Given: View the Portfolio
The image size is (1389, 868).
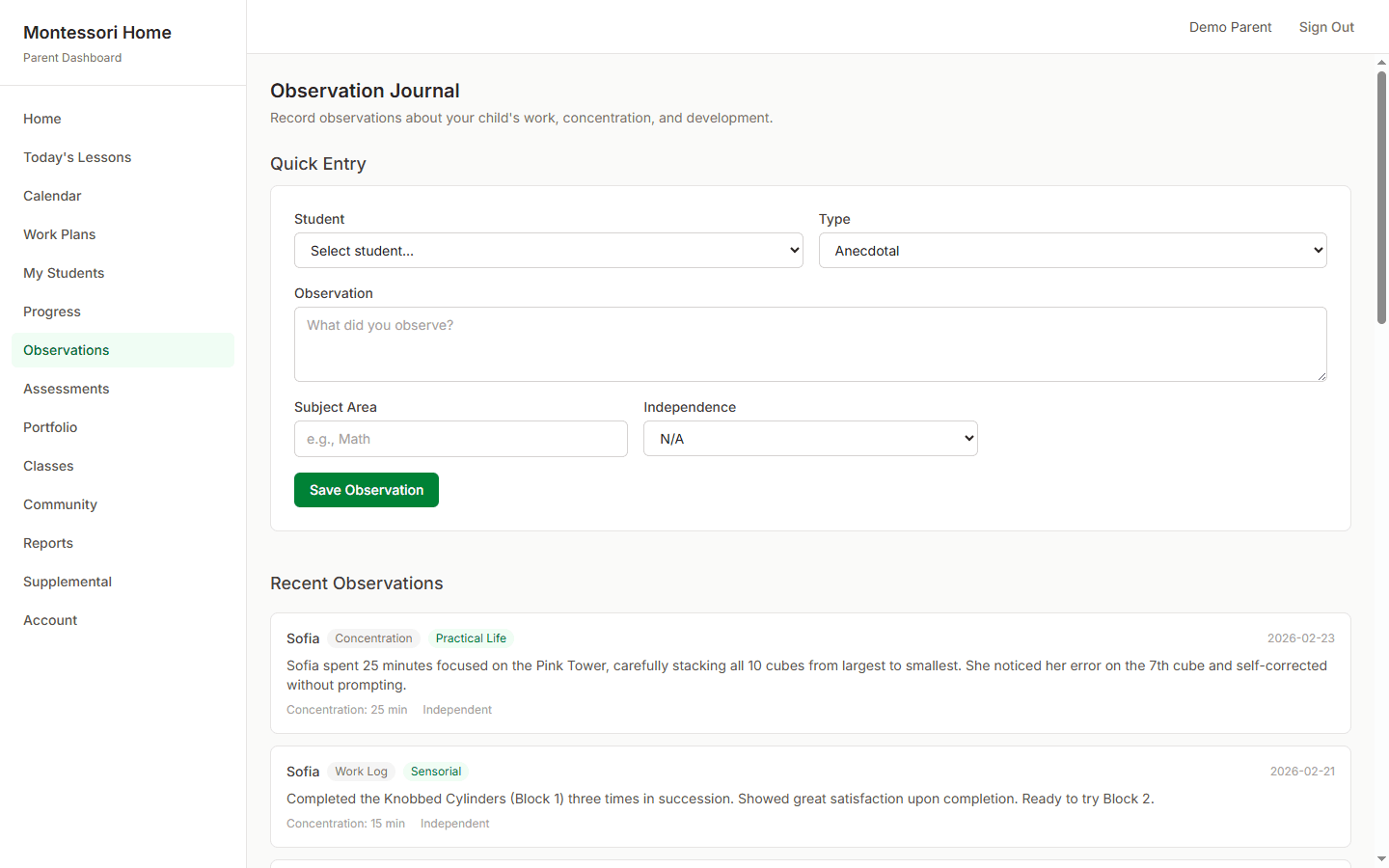Looking at the screenshot, I should pyautogui.click(x=49, y=426).
